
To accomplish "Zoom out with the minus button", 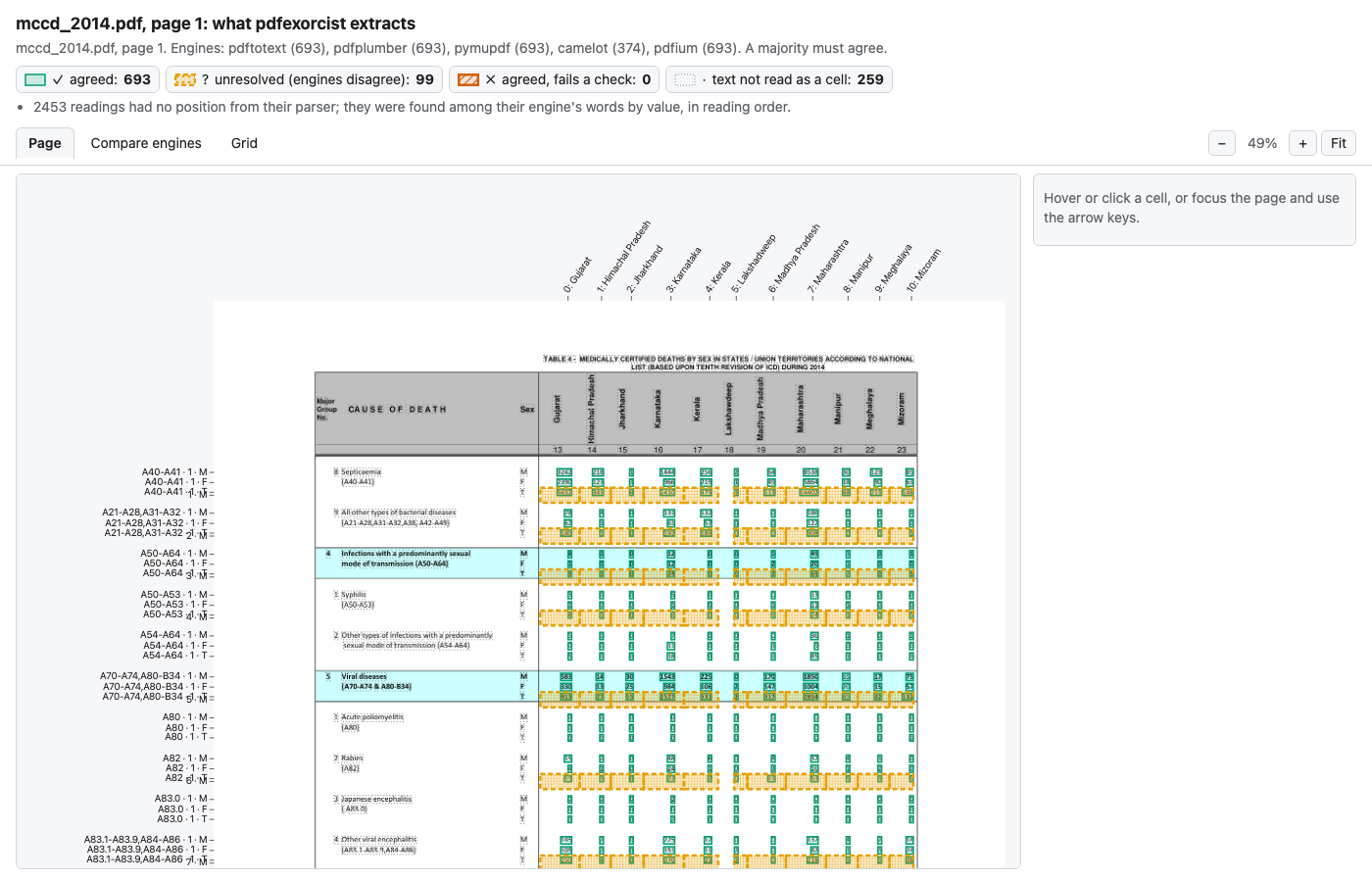I will tap(1222, 143).
